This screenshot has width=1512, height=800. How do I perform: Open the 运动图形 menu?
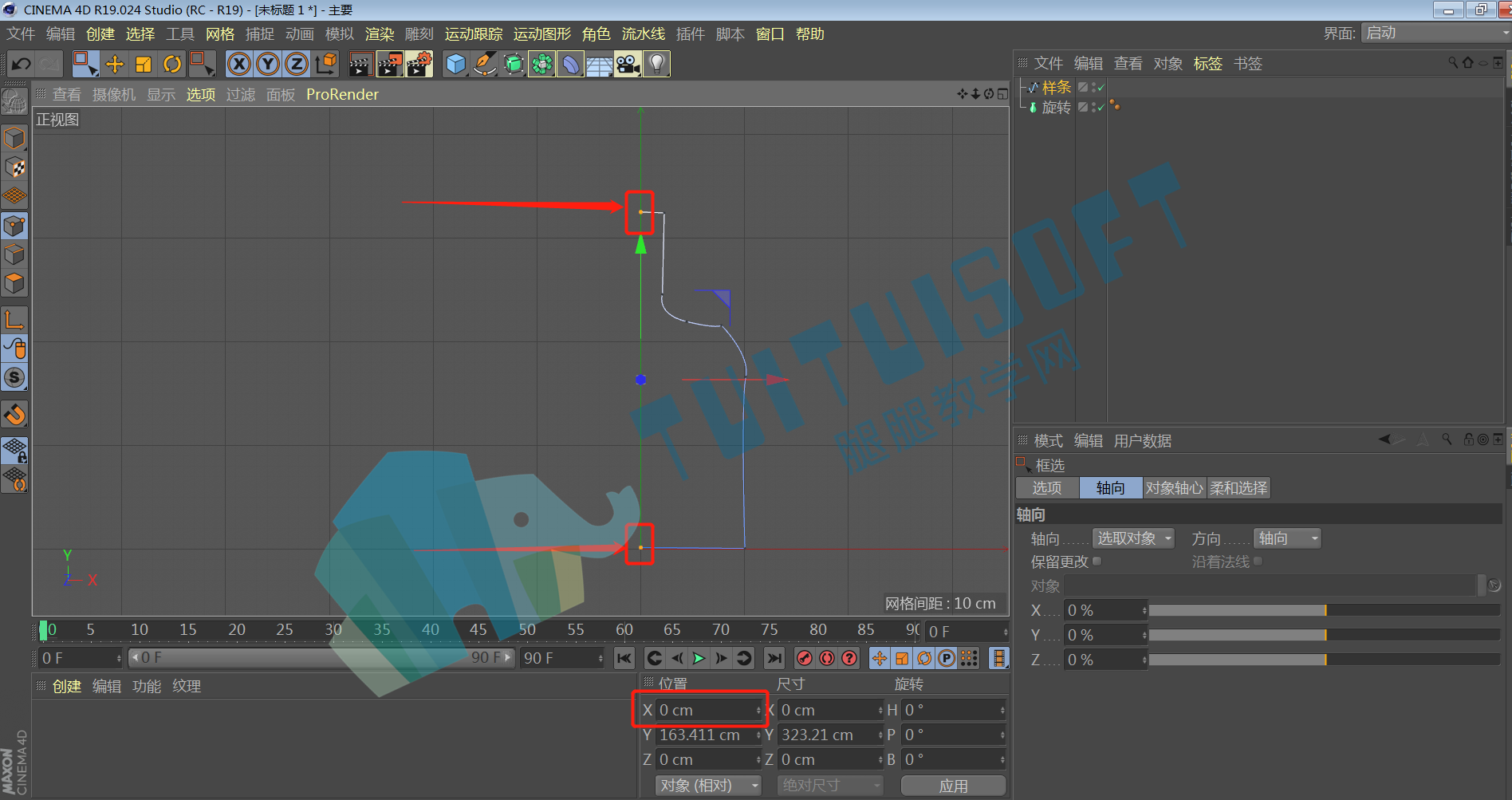(542, 34)
